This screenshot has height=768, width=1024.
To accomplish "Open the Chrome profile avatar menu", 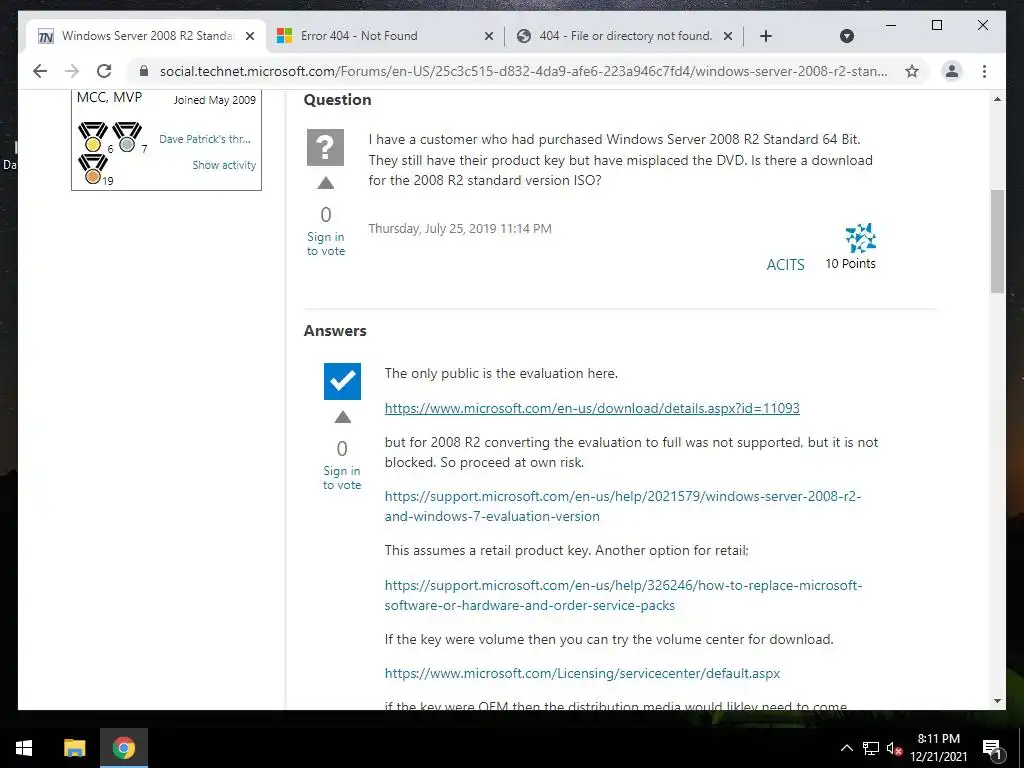I will 952,71.
